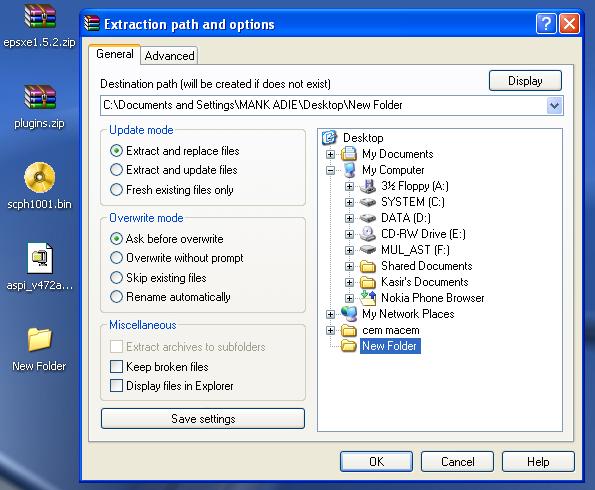This screenshot has width=595, height=490.
Task: Select Extract and replace files option
Action: point(116,151)
